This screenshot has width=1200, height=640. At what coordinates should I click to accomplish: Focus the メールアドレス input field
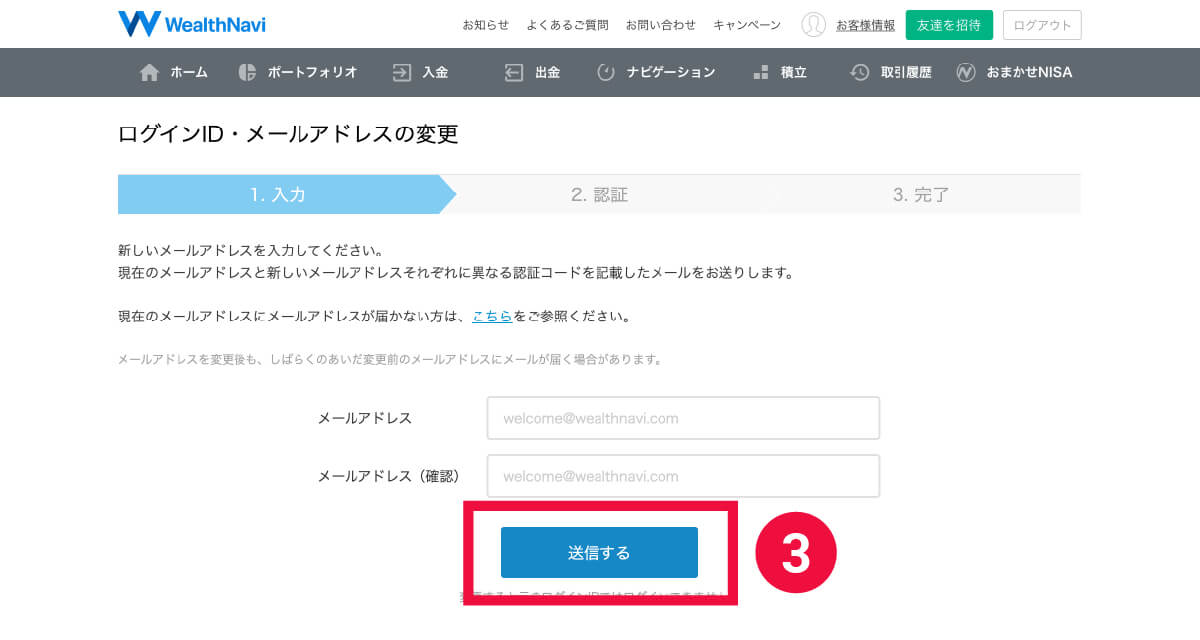683,418
